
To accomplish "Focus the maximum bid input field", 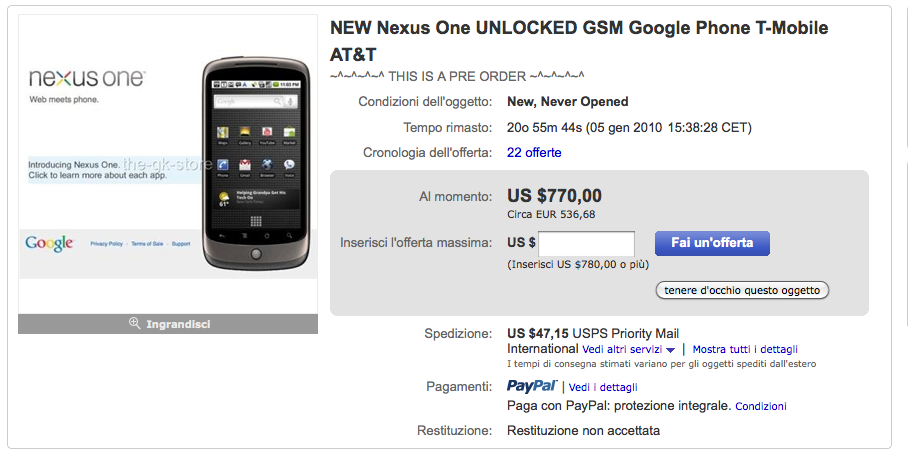I will pyautogui.click(x=587, y=243).
